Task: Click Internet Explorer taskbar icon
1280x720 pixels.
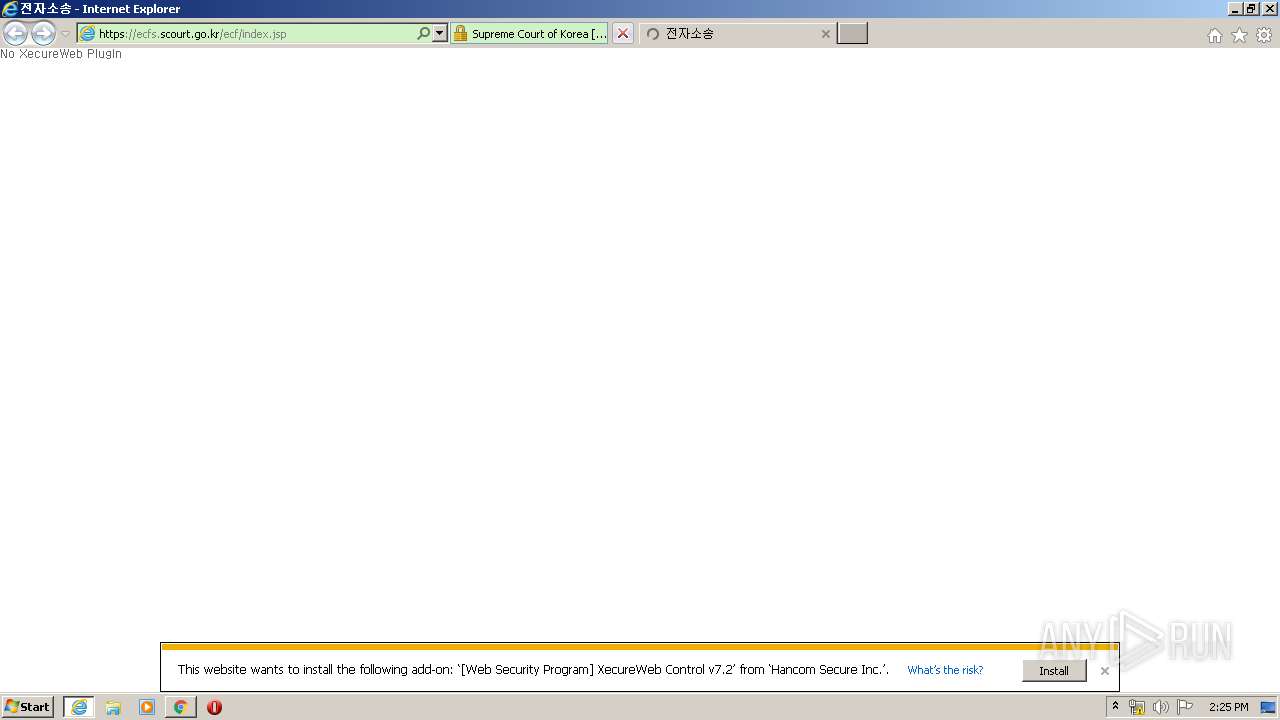Action: click(79, 707)
